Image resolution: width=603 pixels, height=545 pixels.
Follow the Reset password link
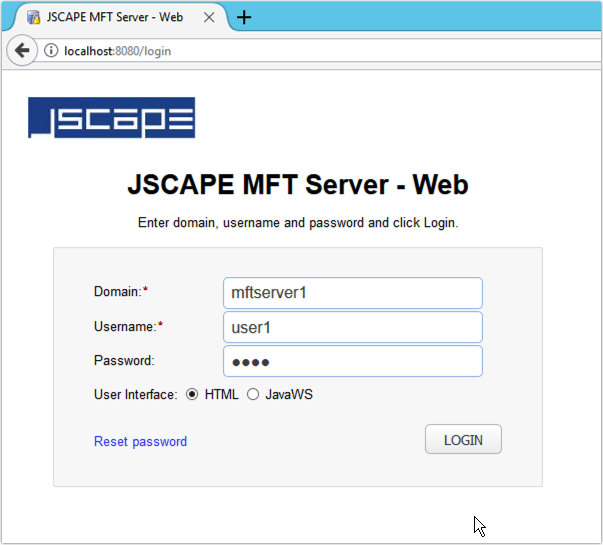[140, 441]
